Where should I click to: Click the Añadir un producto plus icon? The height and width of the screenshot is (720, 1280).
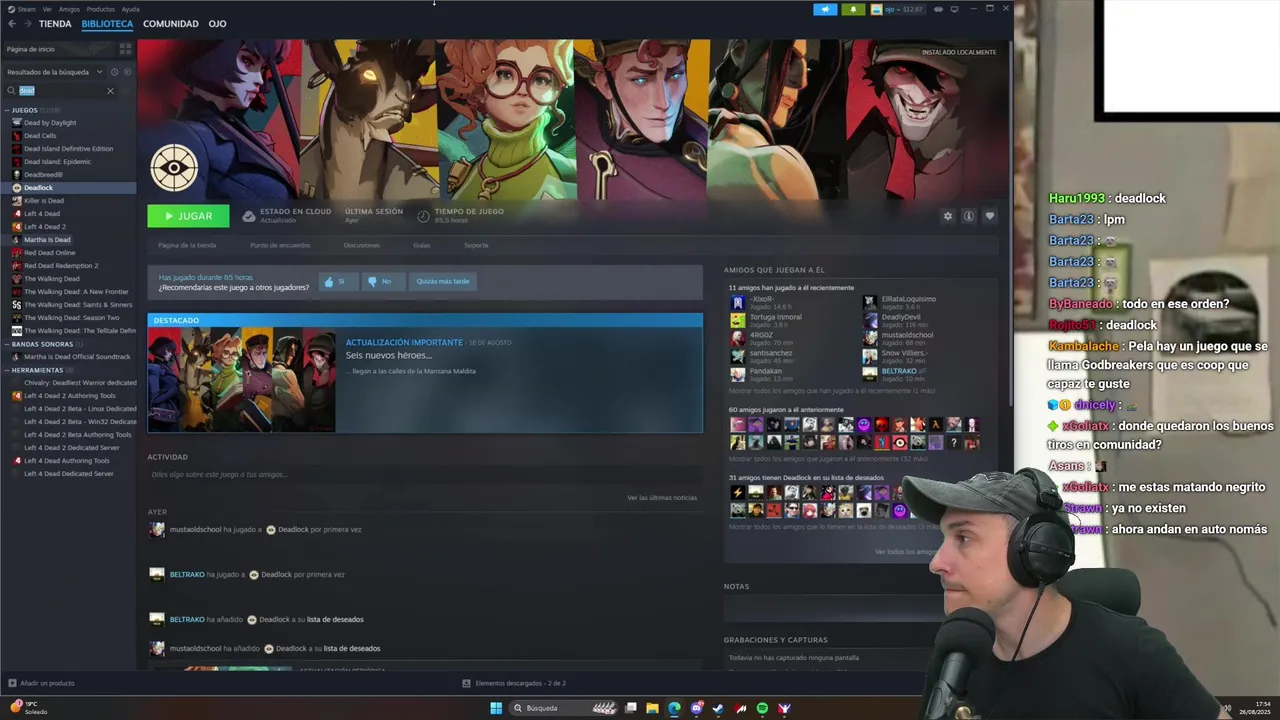pos(12,683)
